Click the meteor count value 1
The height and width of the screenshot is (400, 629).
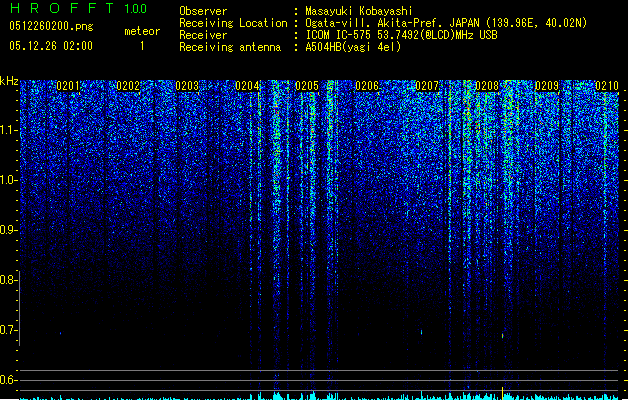(142, 46)
